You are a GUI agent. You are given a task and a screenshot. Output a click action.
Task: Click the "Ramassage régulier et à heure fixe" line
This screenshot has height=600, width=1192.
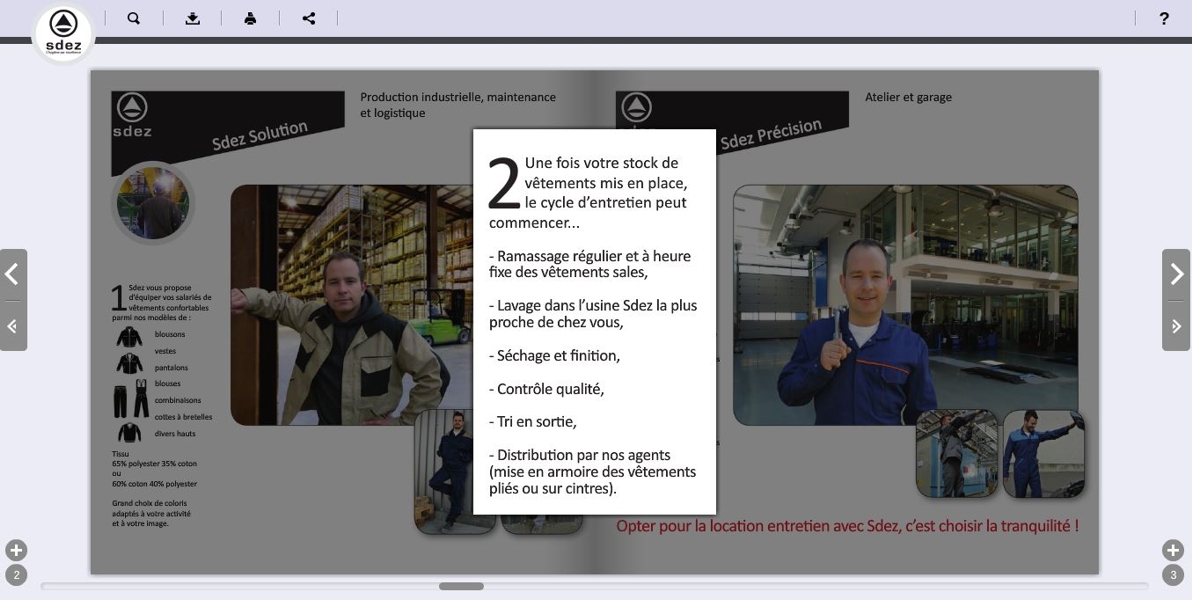590,264
